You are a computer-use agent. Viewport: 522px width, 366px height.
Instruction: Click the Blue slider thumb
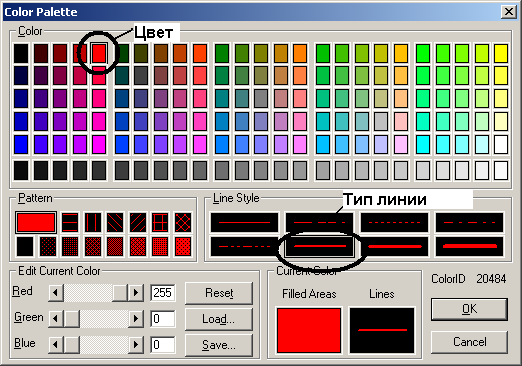click(x=72, y=344)
